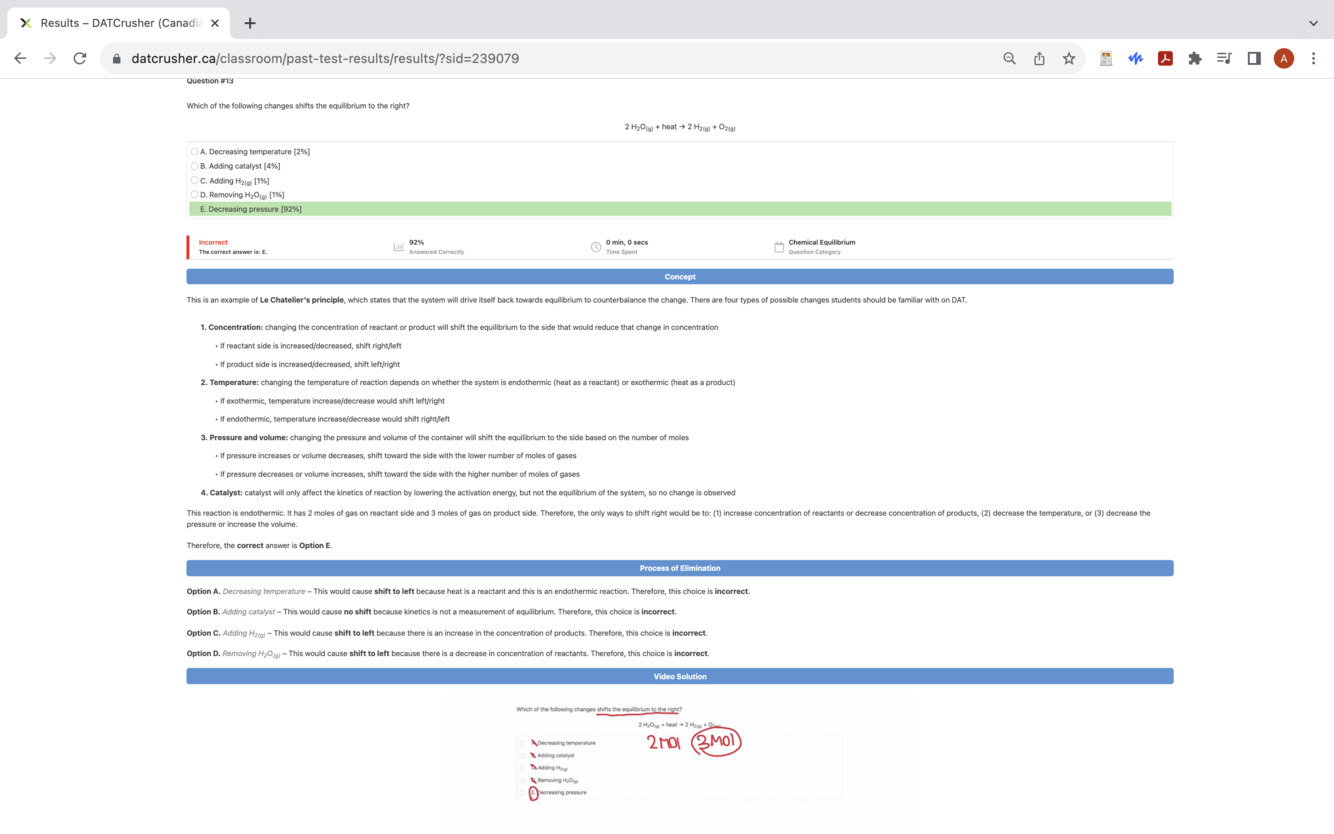Image resolution: width=1334 pixels, height=834 pixels.
Task: Open the Chrome three-dot menu
Action: (x=1313, y=58)
